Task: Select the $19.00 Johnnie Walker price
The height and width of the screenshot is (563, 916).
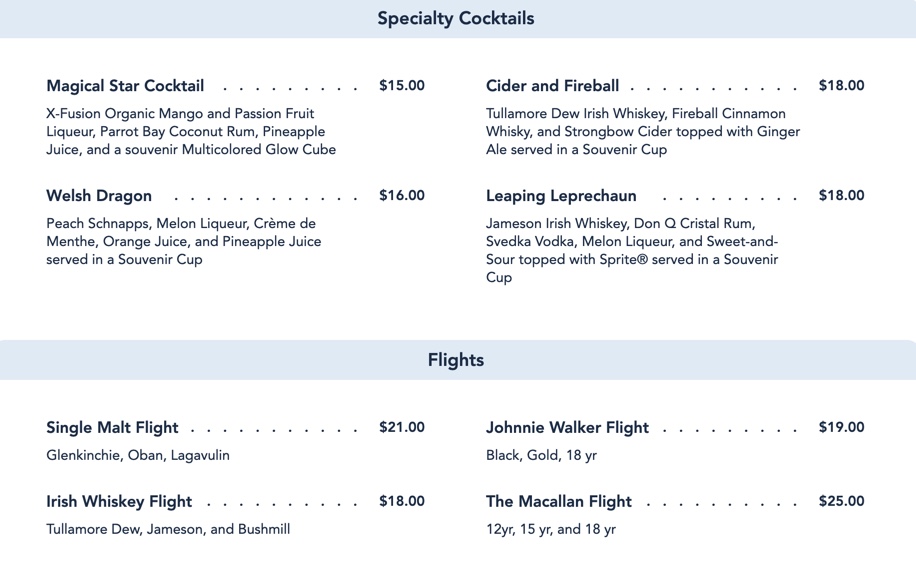Action: coord(841,428)
